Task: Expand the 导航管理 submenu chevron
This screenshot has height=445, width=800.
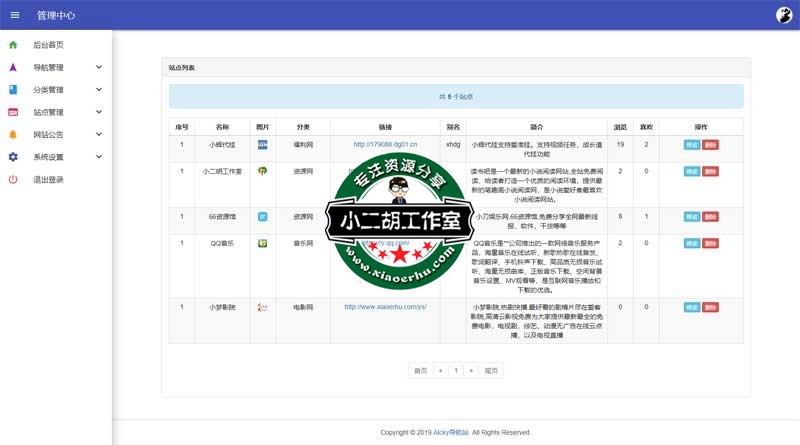Action: point(99,67)
